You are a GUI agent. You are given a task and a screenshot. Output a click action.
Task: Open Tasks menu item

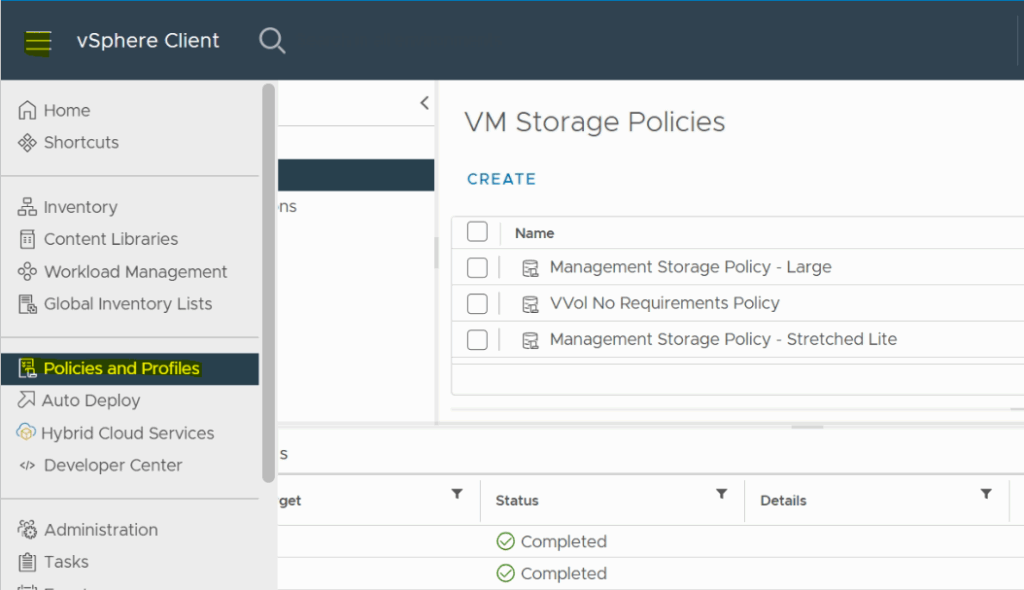click(x=66, y=562)
